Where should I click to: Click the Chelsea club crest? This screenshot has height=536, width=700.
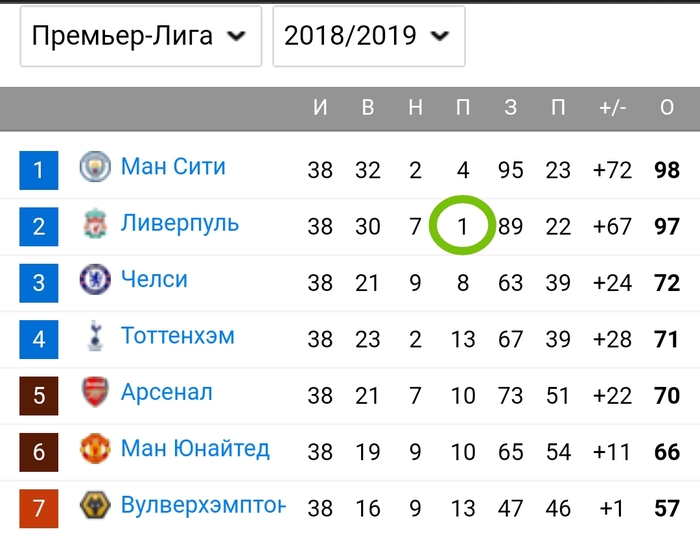click(x=95, y=279)
